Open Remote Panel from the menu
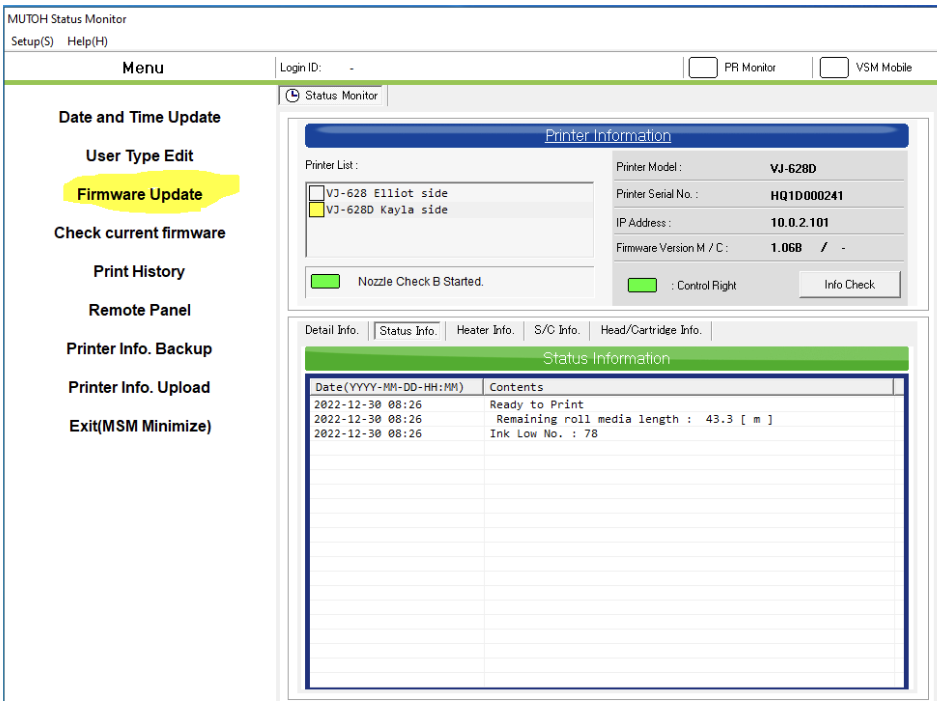The image size is (948, 726). (x=140, y=310)
